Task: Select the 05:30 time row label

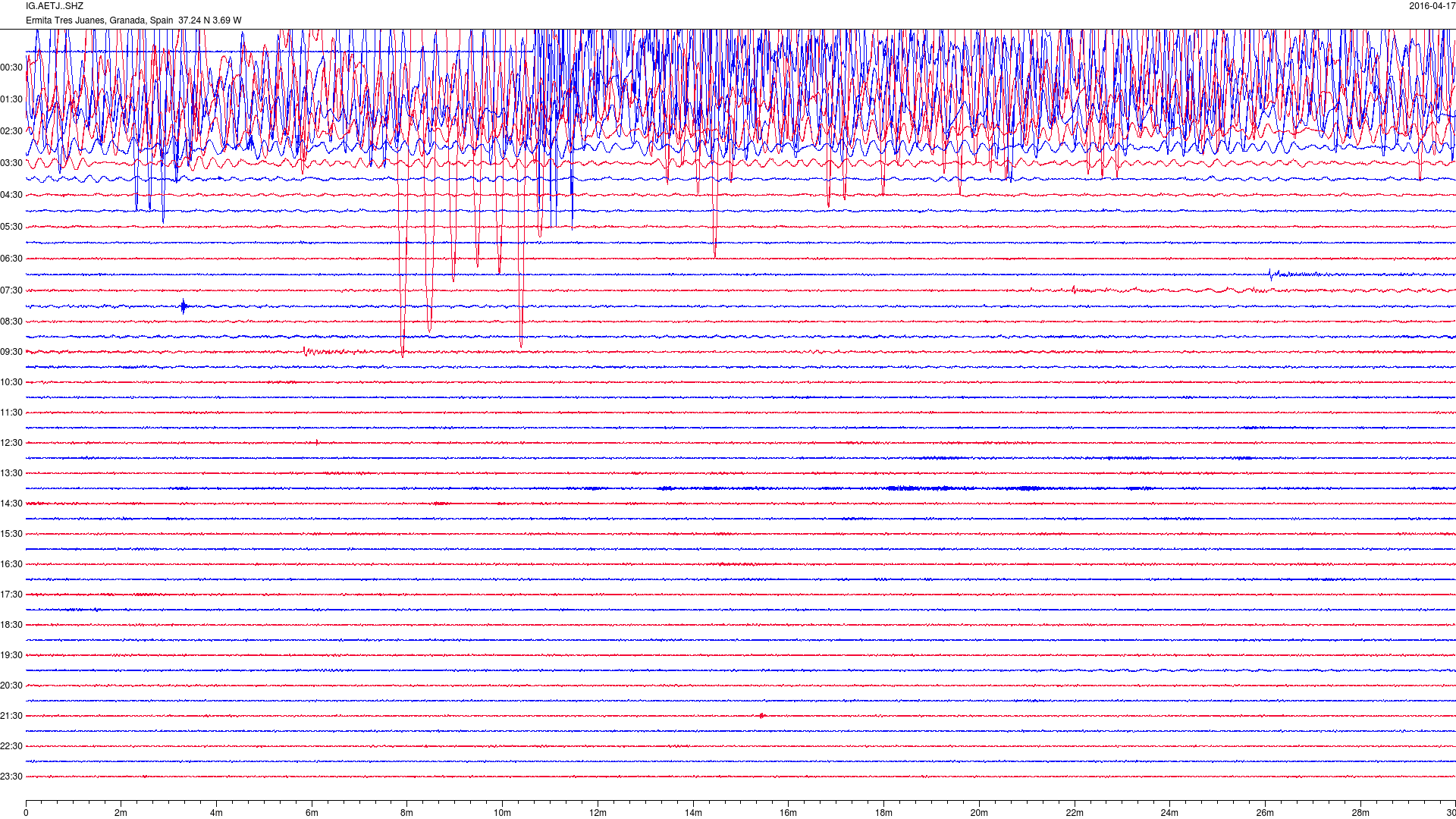Action: 11,227
